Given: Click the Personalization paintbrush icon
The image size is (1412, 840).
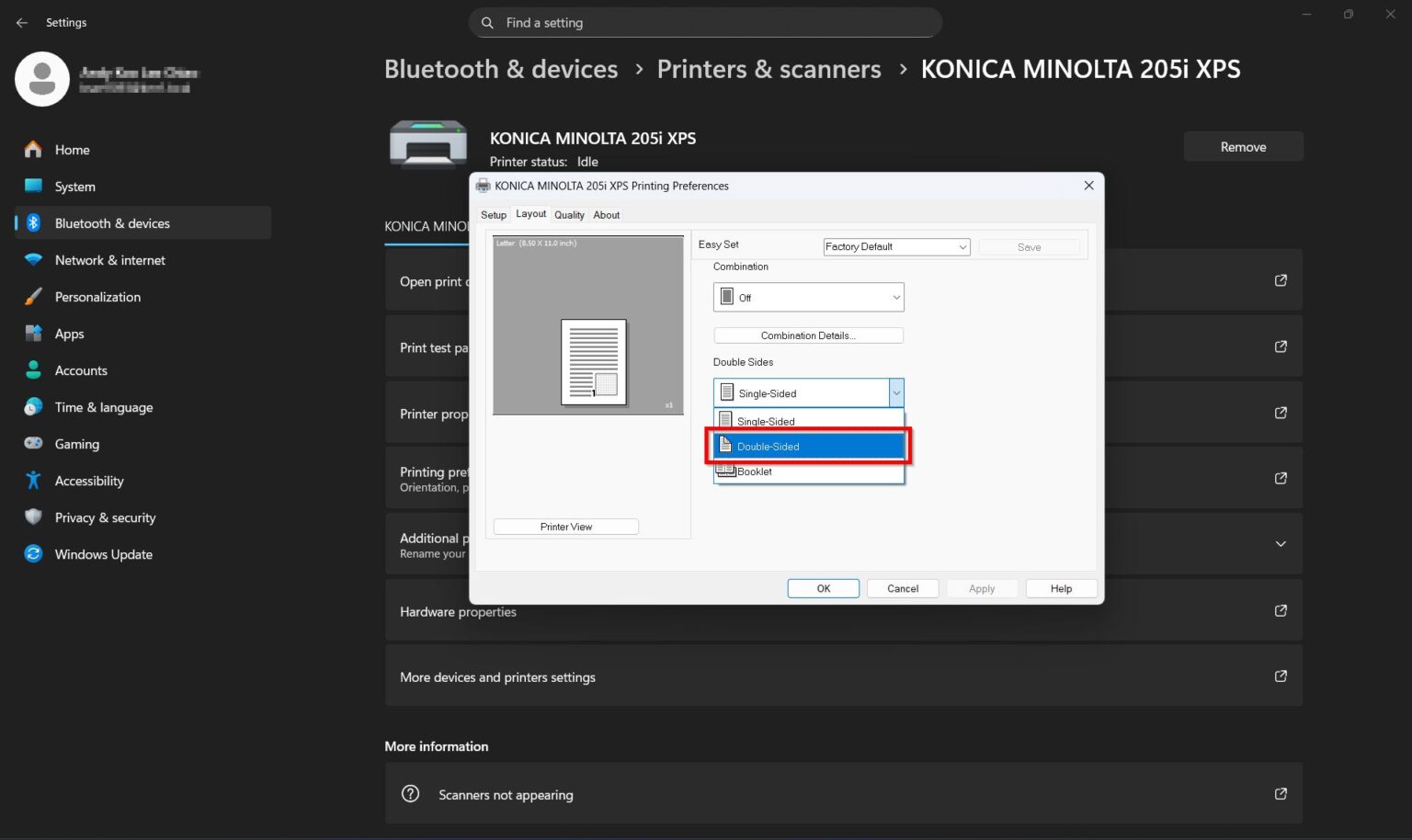Looking at the screenshot, I should [33, 296].
